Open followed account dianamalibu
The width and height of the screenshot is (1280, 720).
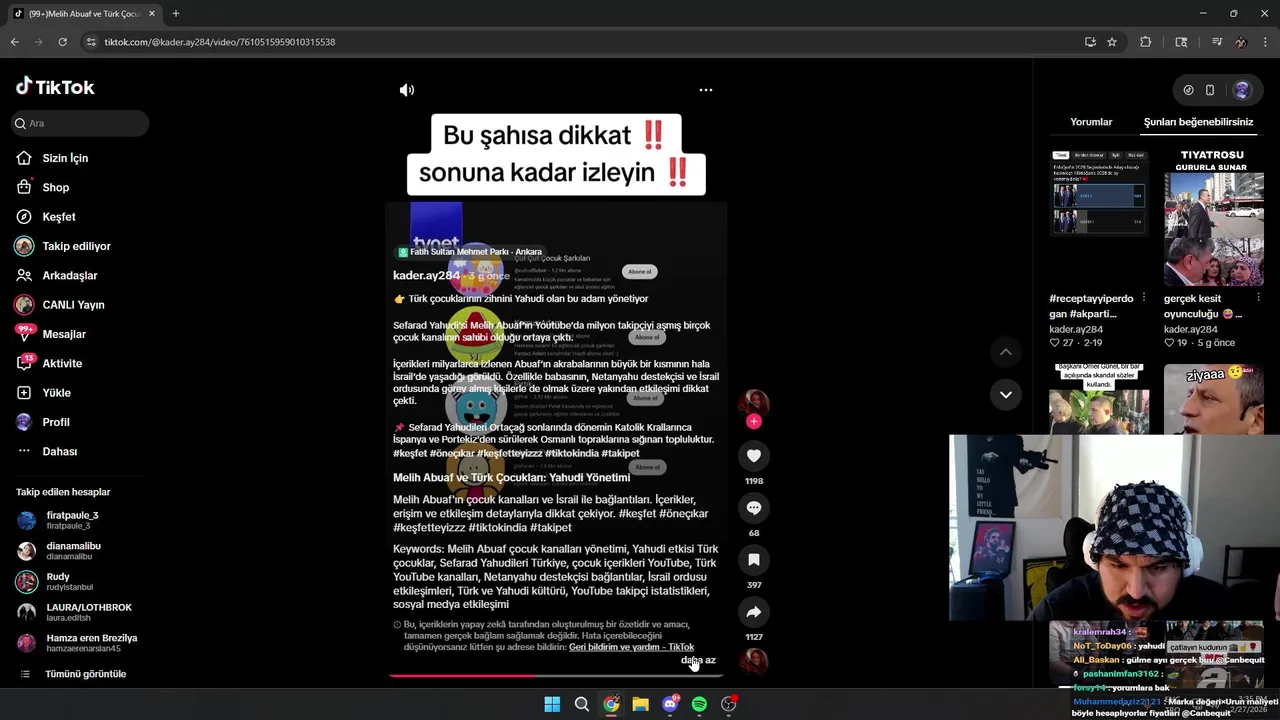point(73,551)
